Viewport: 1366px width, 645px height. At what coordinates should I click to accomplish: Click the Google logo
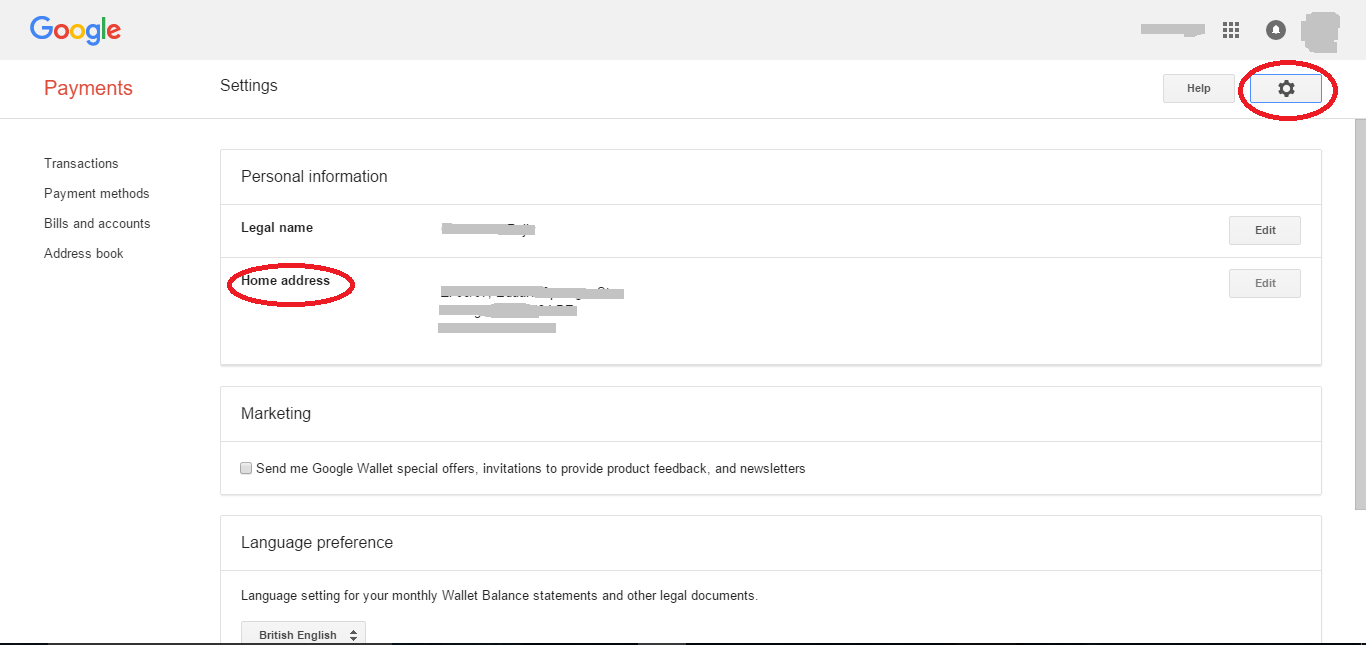75,30
